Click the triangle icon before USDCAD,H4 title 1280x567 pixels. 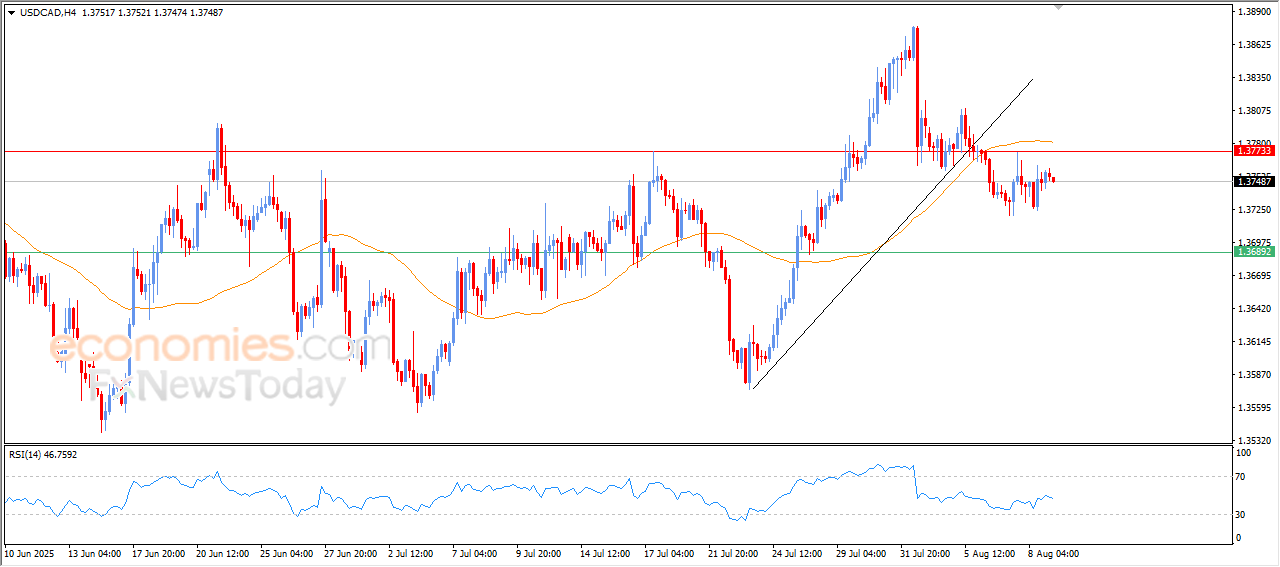12,13
